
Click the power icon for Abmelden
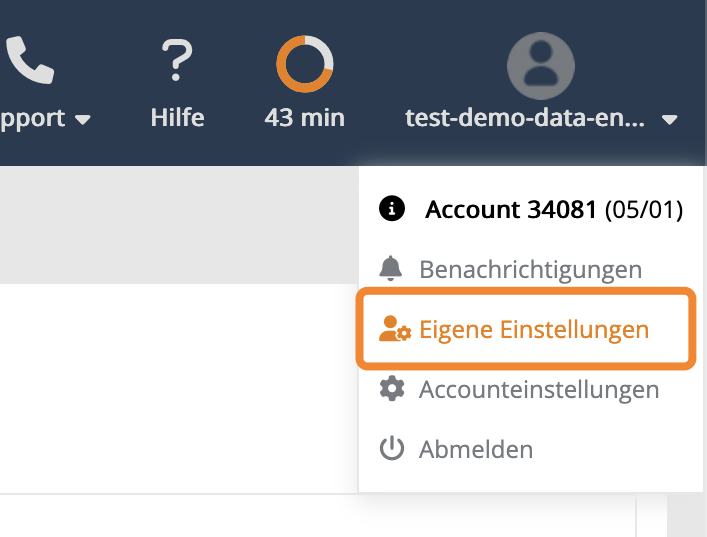pos(392,449)
